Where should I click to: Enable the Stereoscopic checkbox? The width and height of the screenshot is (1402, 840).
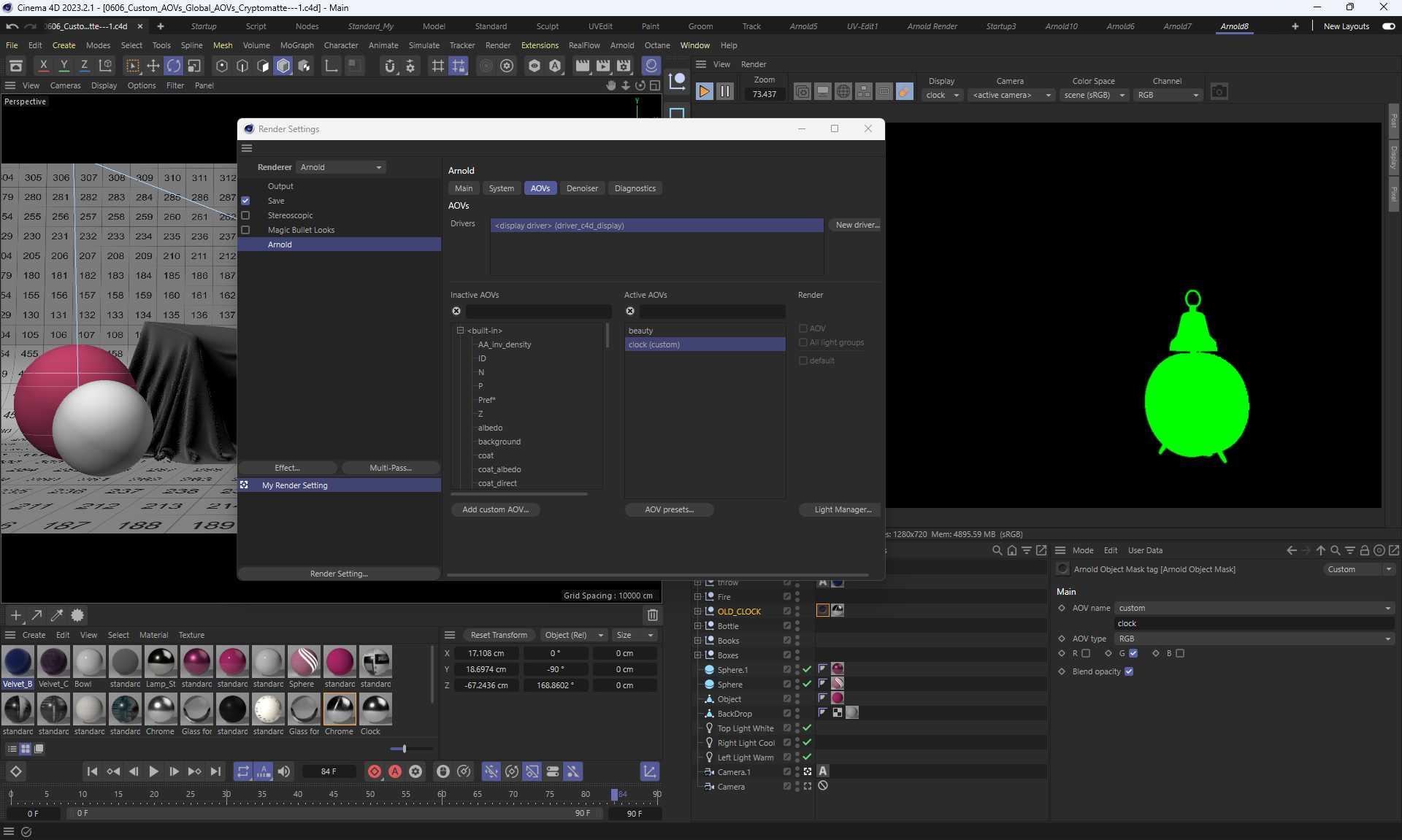point(246,215)
